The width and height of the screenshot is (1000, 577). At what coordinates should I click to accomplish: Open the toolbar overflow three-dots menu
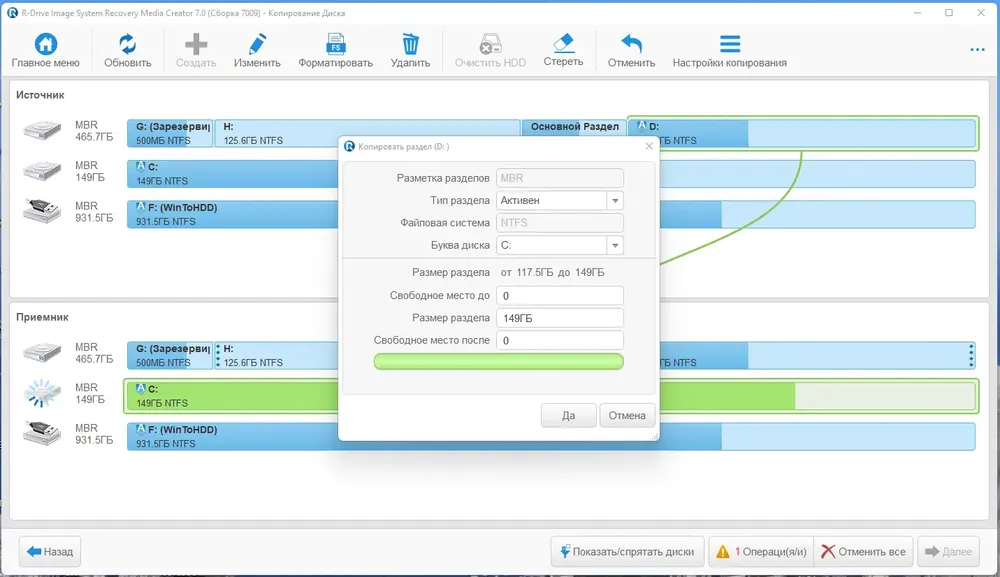[977, 49]
